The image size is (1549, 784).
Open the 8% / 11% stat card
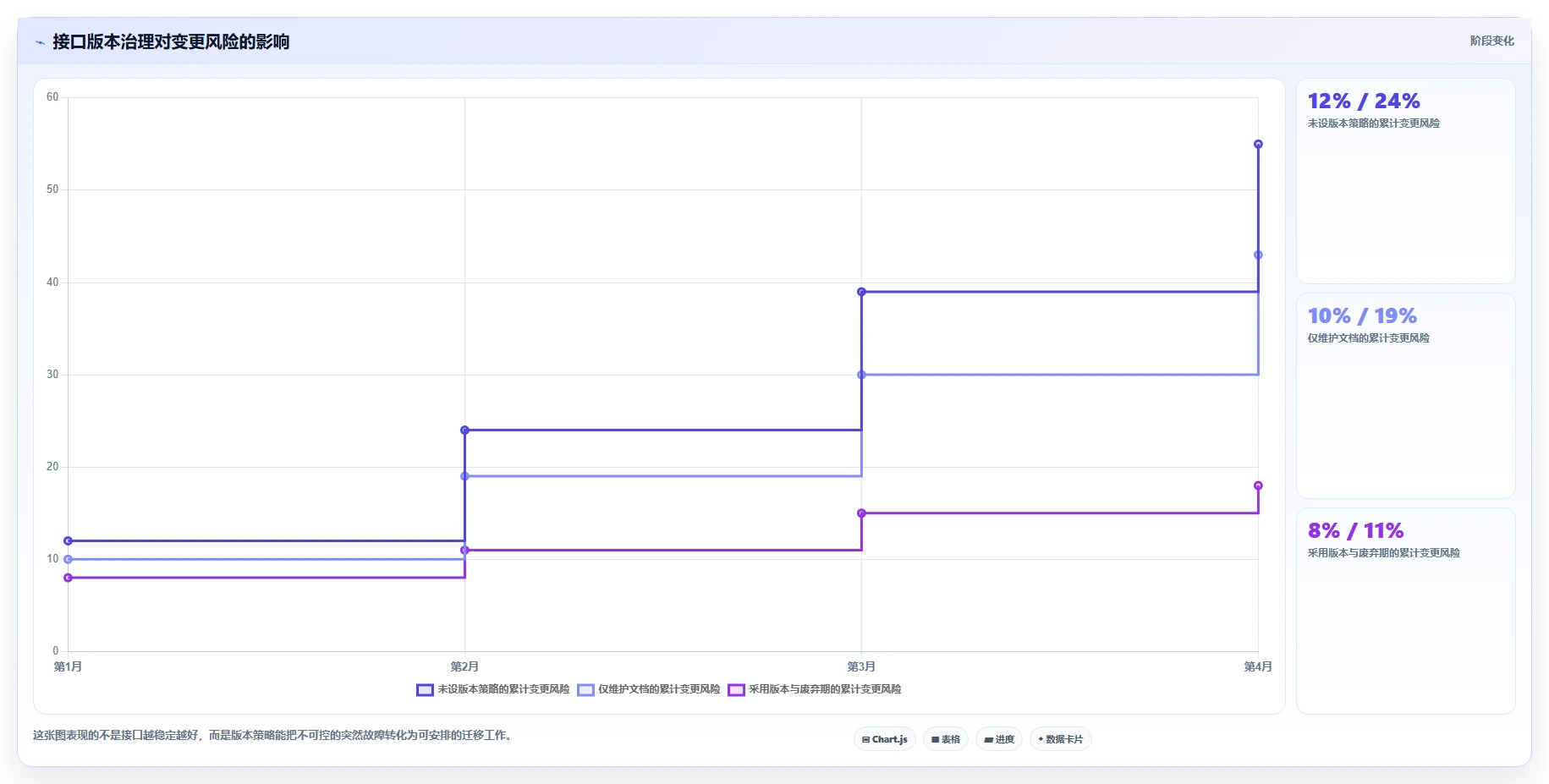(1405, 611)
